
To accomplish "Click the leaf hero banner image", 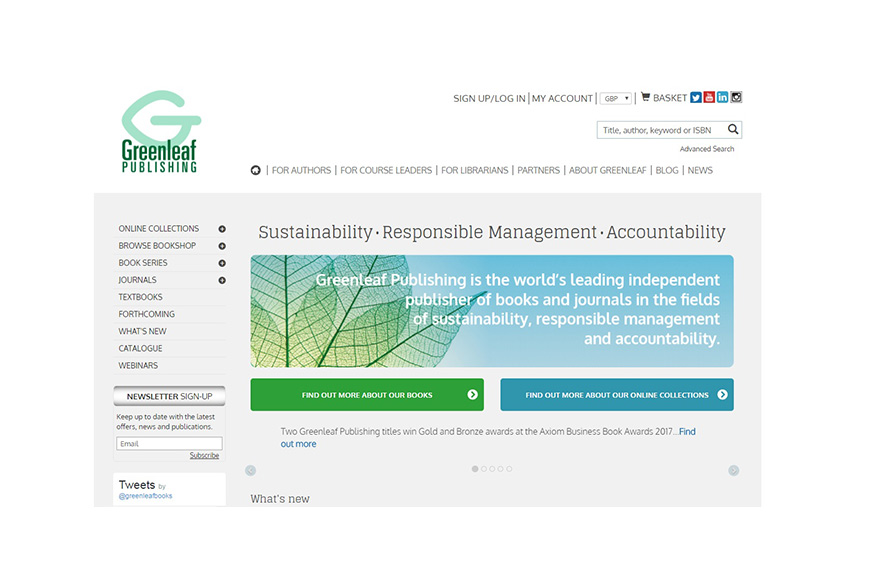I will [492, 311].
